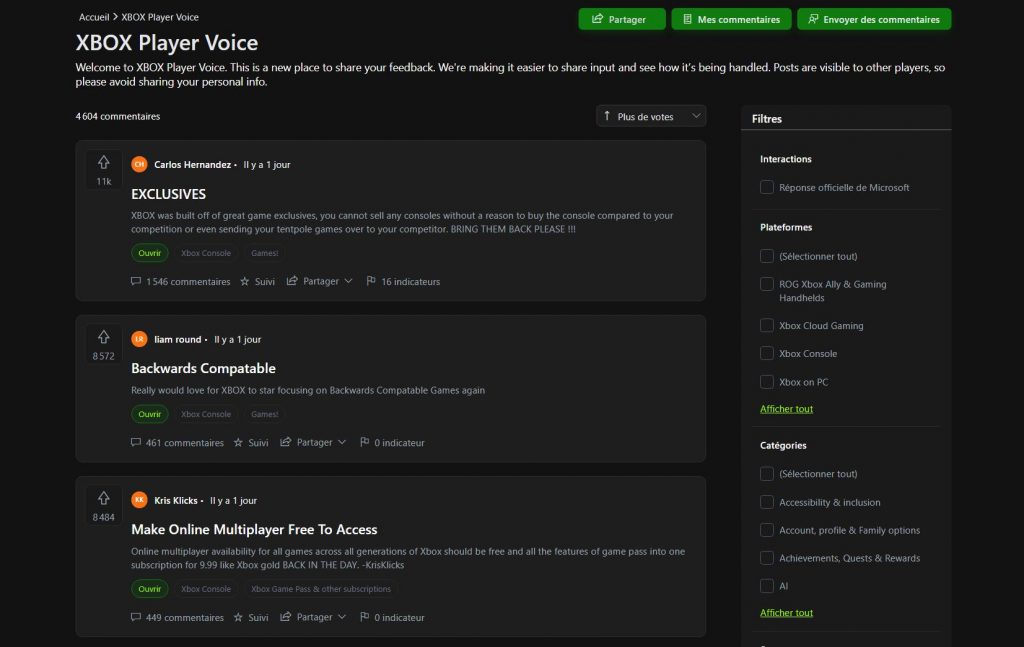Check Xbox on PC filter
1024x647 pixels.
click(x=767, y=382)
